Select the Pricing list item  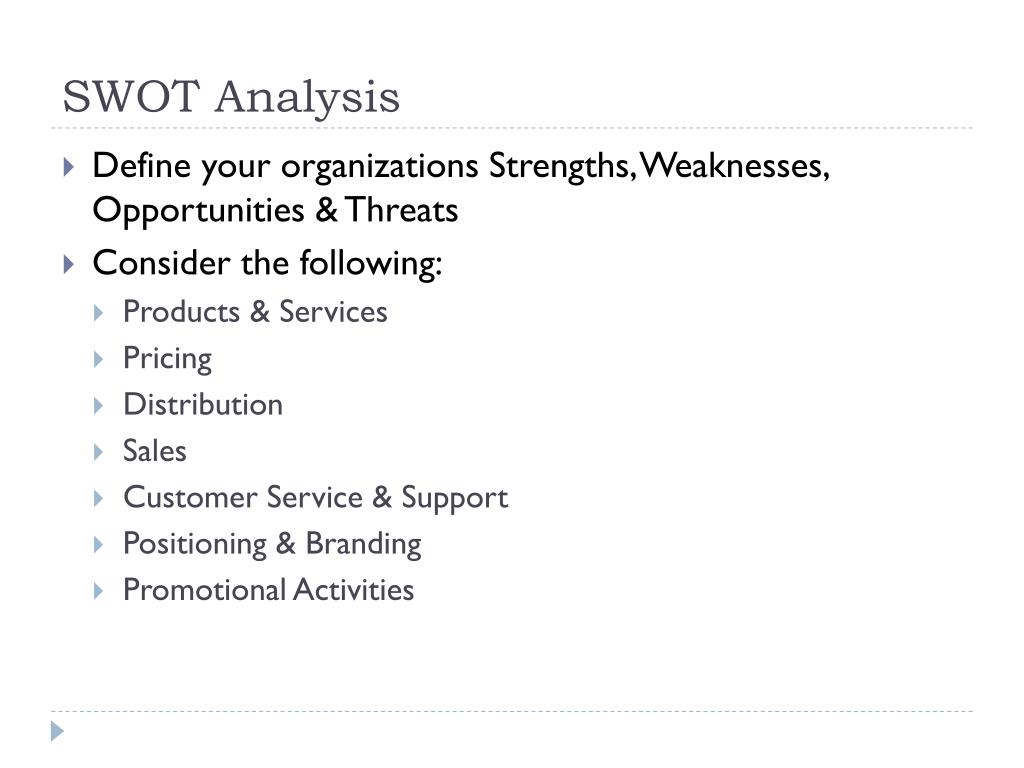pyautogui.click(x=168, y=359)
